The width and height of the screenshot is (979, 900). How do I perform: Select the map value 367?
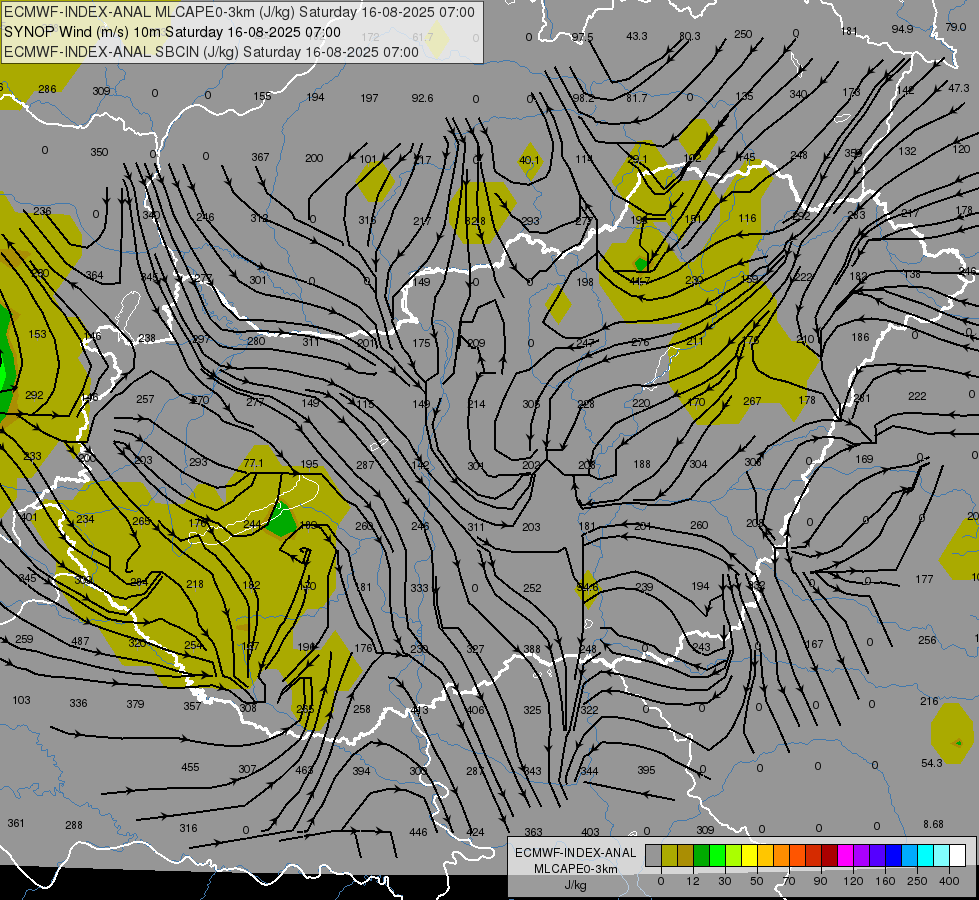pos(260,157)
